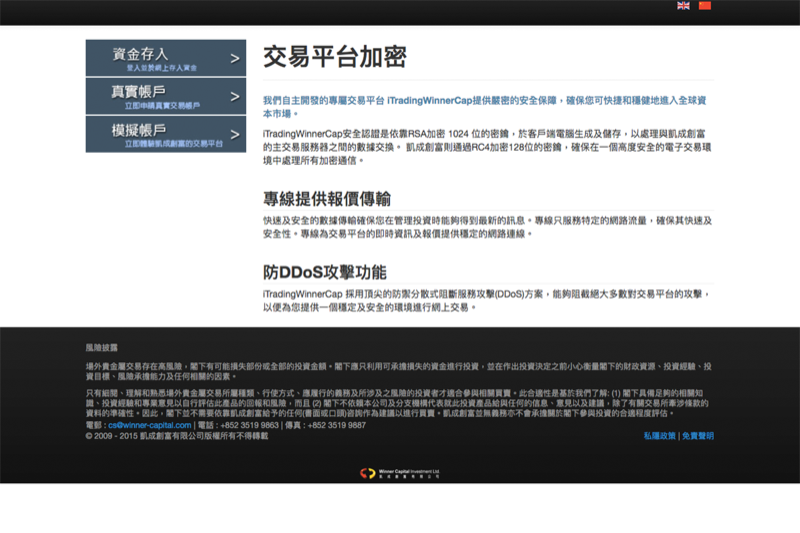800x533 pixels.
Task: Switch language via the China flag icon
Action: (705, 6)
